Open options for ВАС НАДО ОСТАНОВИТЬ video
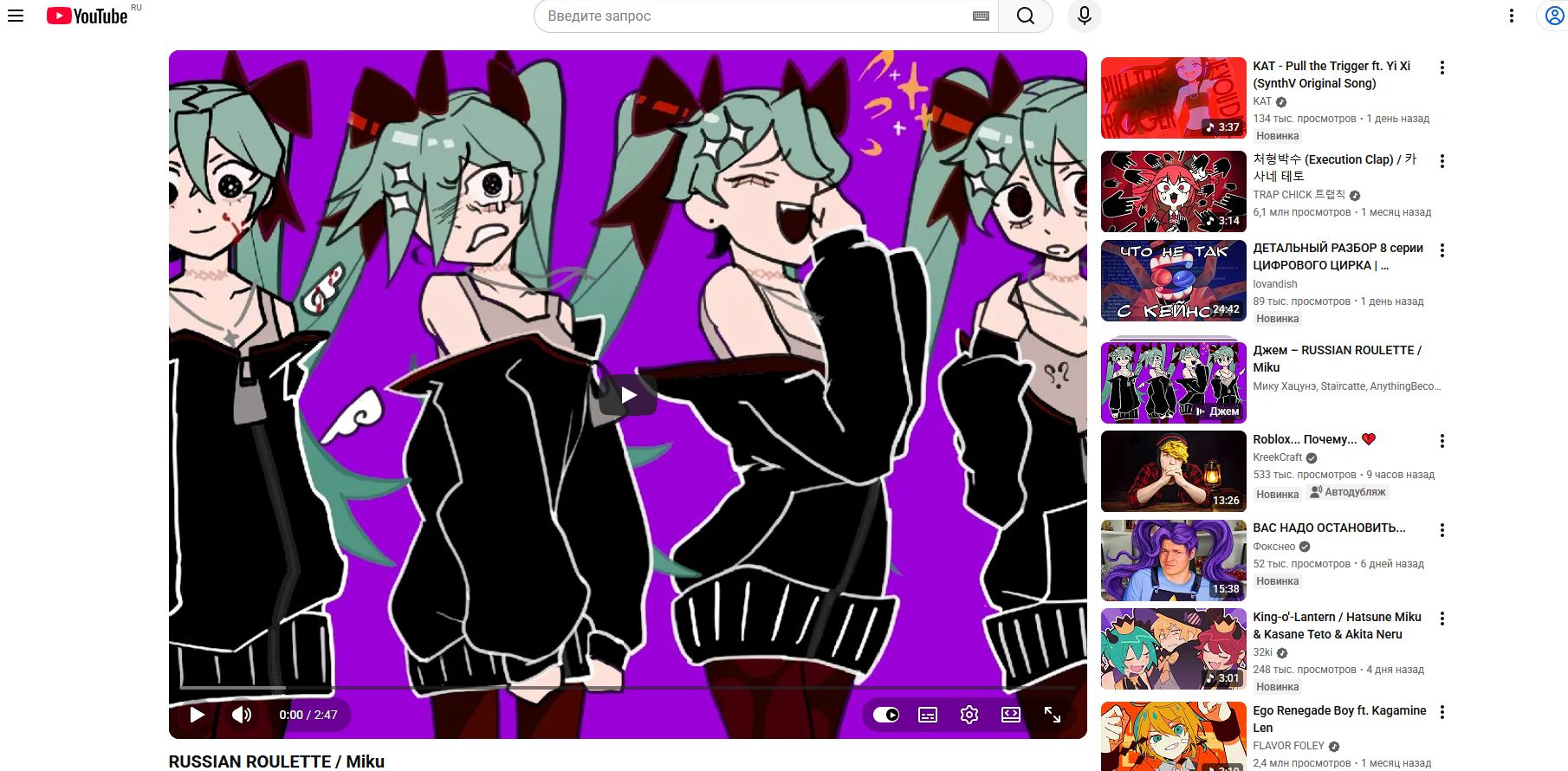Image resolution: width=1568 pixels, height=771 pixels. tap(1442, 530)
